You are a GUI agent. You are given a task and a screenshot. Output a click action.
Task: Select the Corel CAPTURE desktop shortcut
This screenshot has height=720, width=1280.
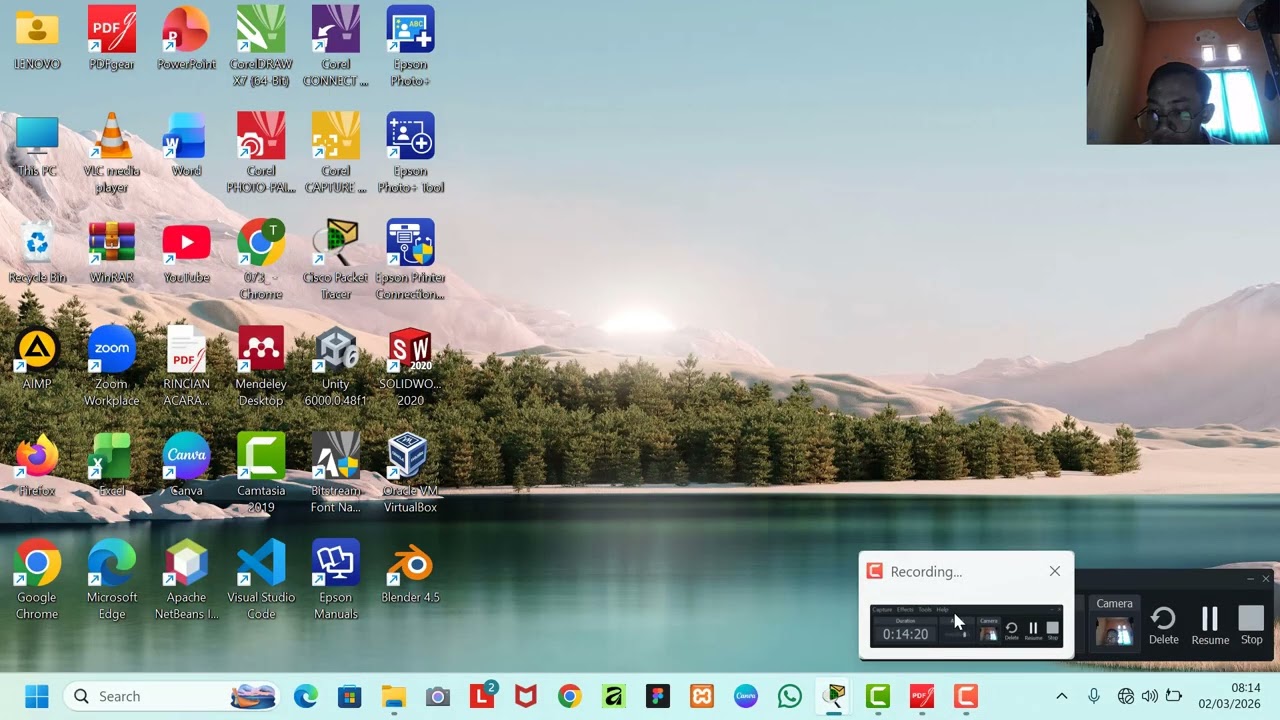[336, 153]
